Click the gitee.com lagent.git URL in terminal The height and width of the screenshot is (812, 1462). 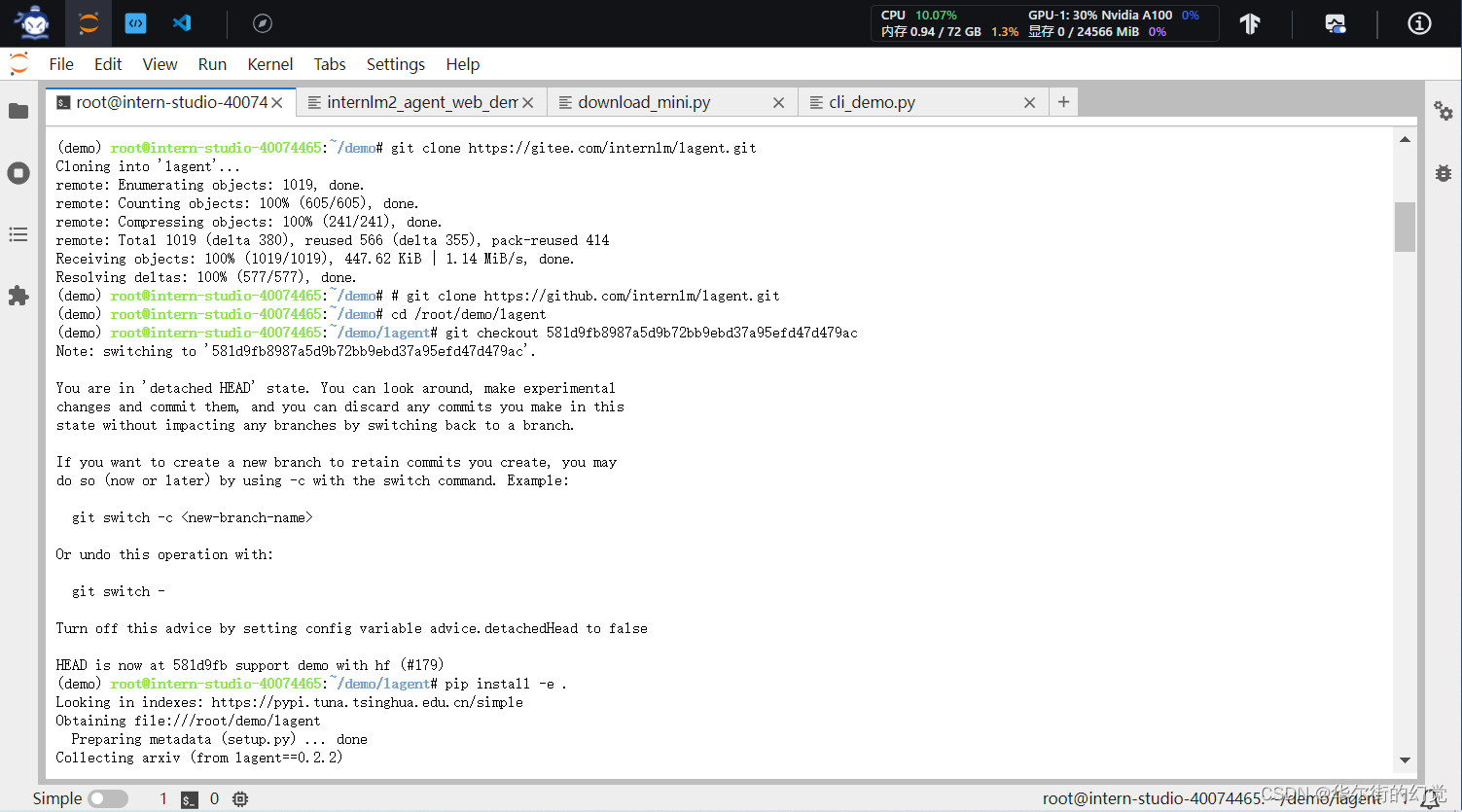(612, 148)
